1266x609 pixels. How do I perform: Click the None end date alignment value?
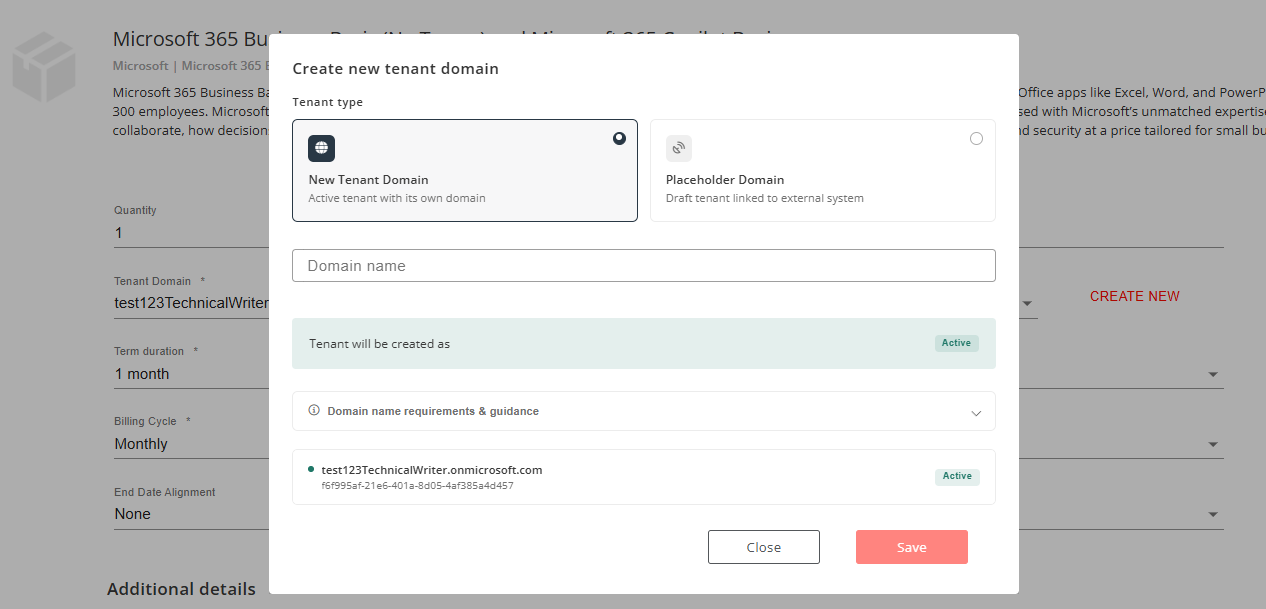tap(132, 514)
